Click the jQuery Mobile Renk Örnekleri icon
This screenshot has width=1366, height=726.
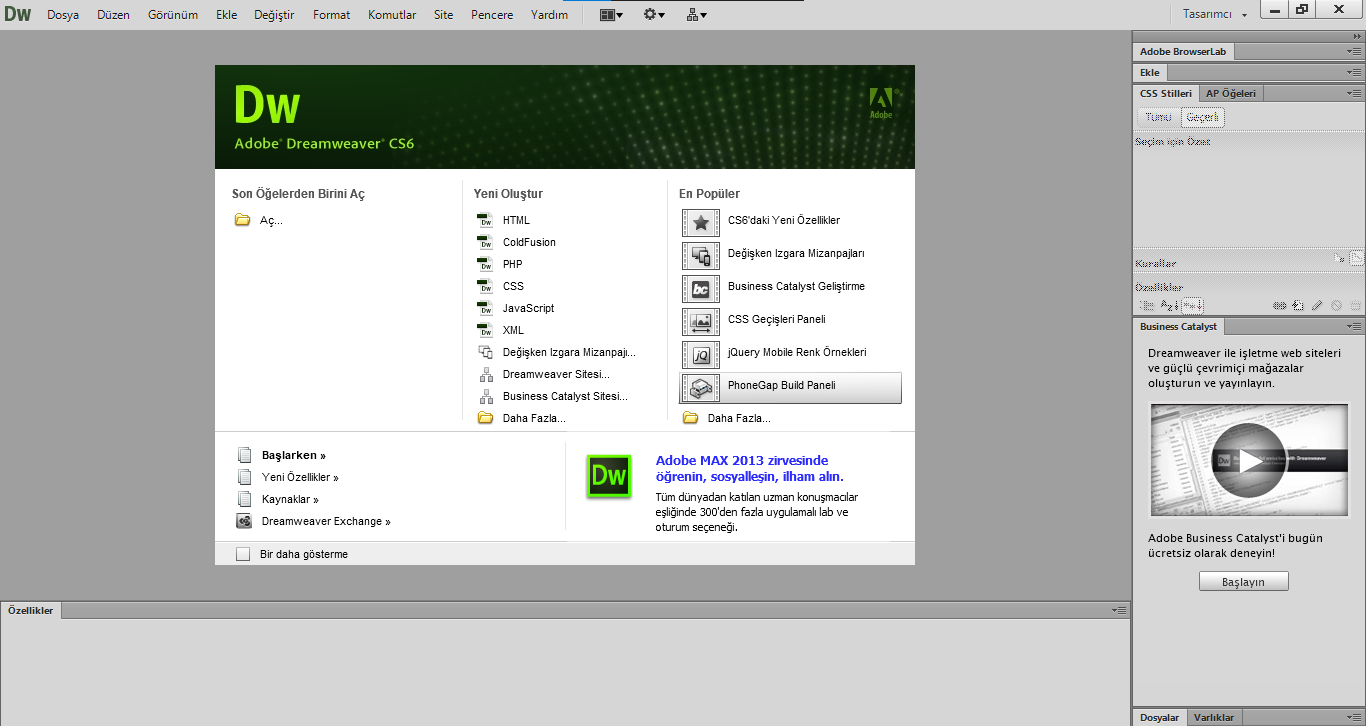point(701,354)
